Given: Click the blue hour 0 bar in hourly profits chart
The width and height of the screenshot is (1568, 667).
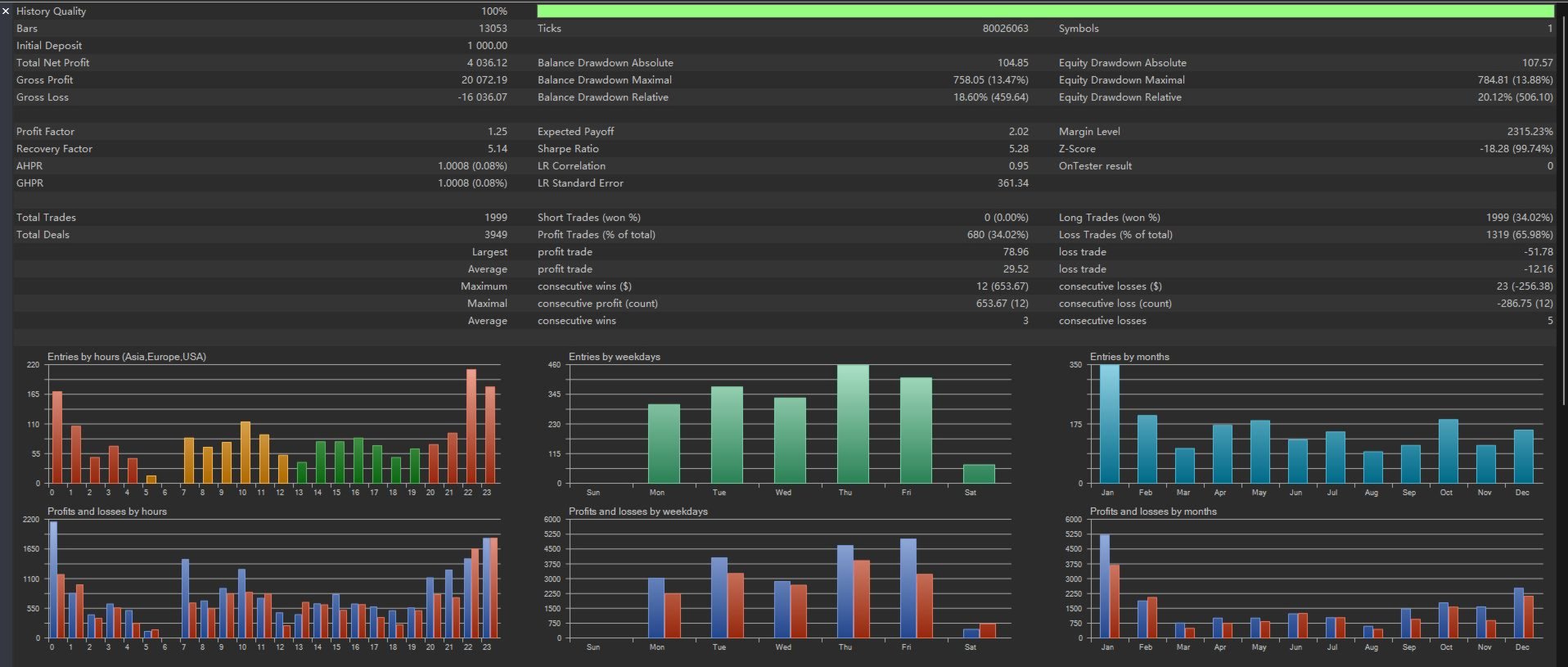Looking at the screenshot, I should coord(53,579).
